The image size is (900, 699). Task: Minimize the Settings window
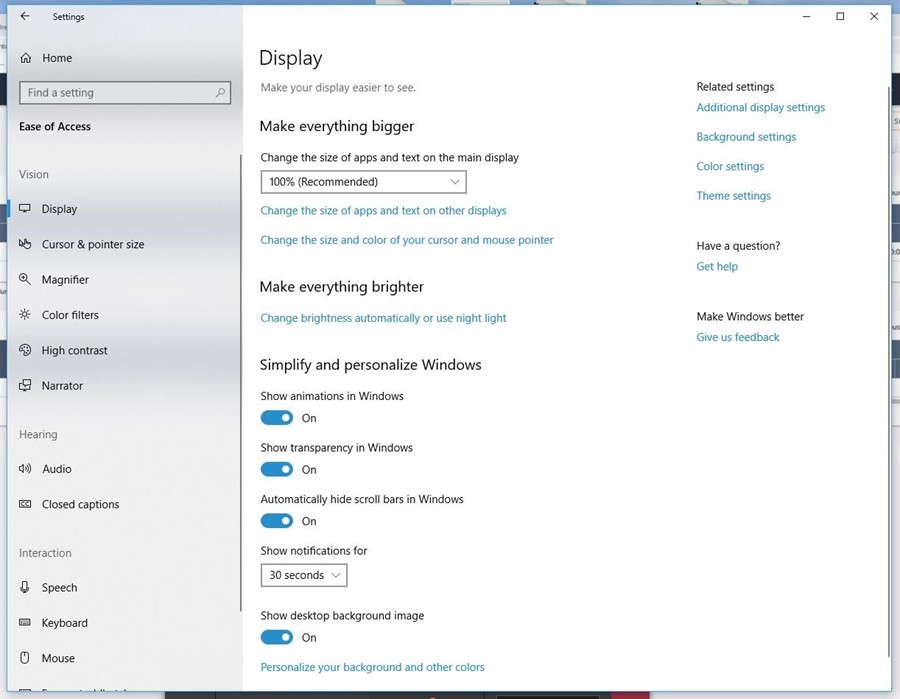pos(806,16)
